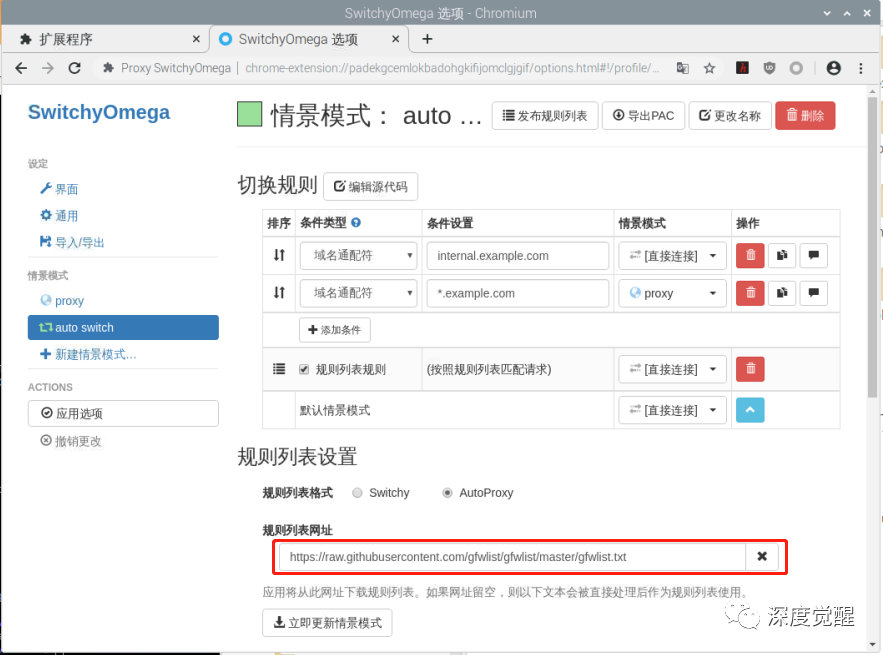883x655 pixels.
Task: Open the 导入/导出 page
Action: 72,242
